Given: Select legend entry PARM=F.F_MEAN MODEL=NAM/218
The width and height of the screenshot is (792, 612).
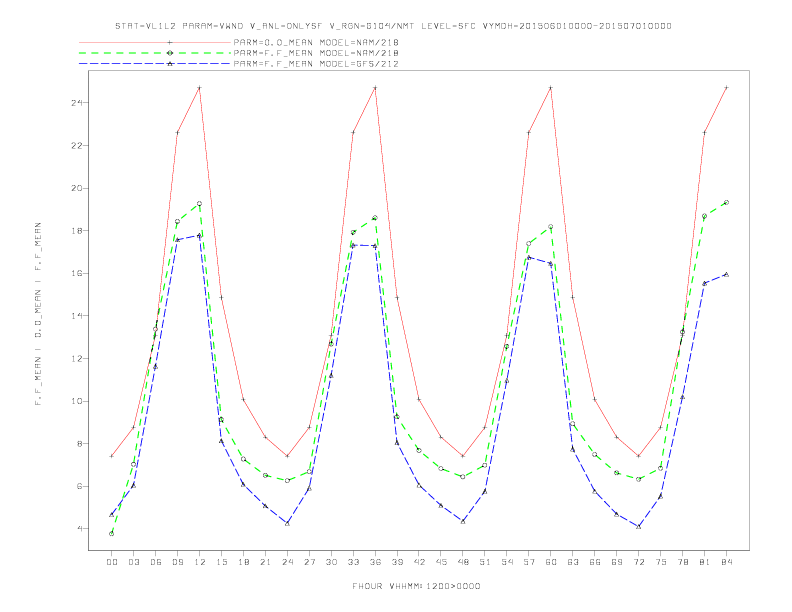Looking at the screenshot, I should [316, 53].
